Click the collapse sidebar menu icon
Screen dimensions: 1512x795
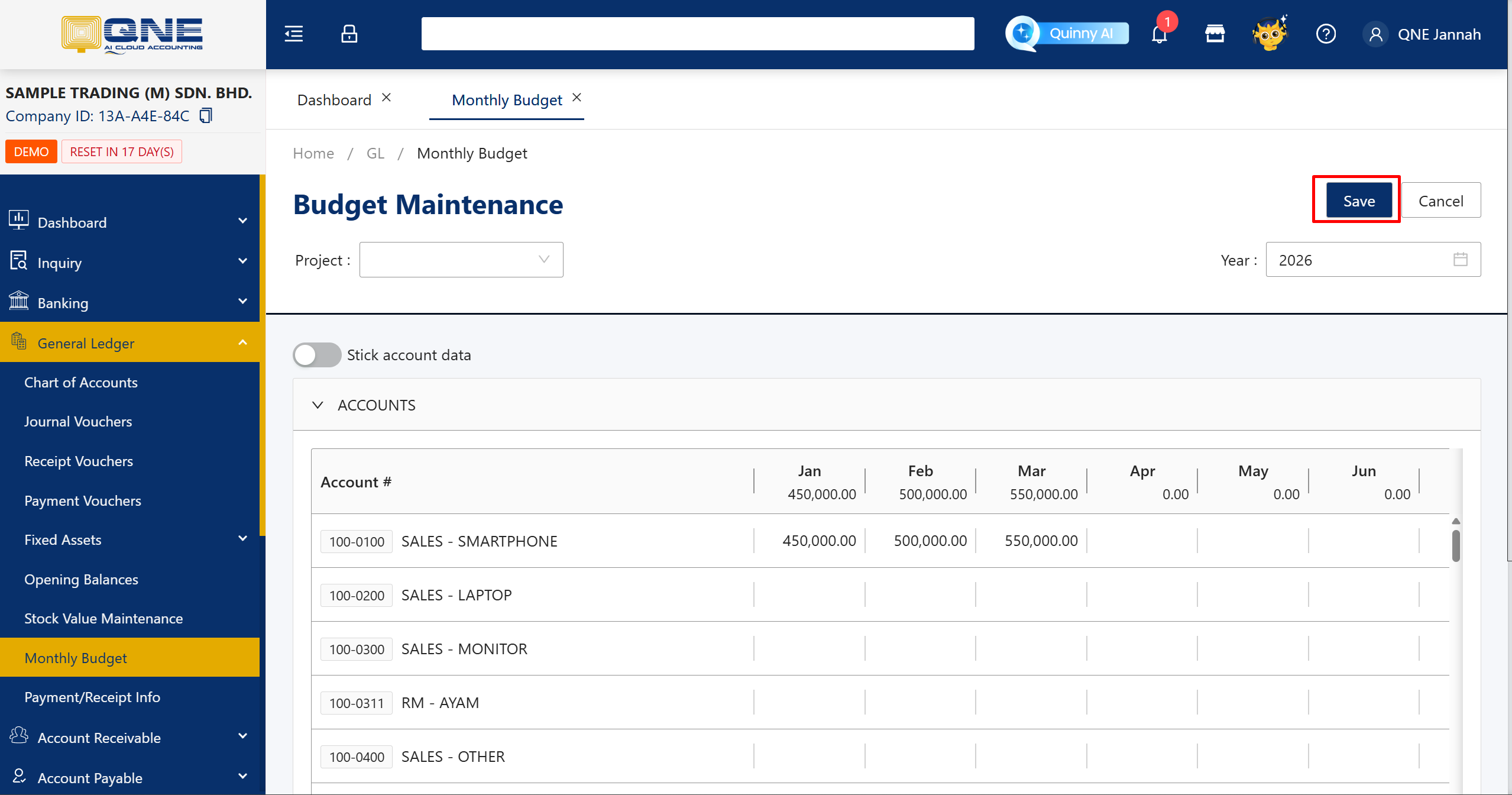293,34
